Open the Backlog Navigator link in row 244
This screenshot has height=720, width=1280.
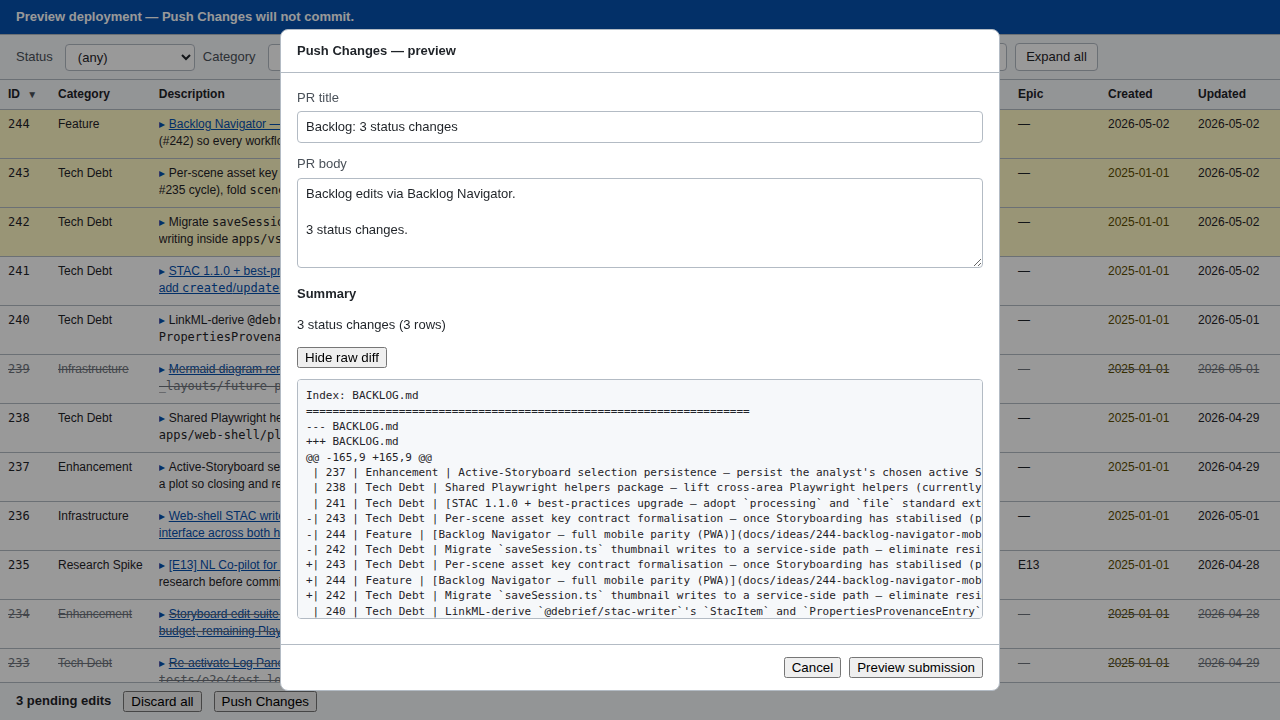(x=224, y=124)
